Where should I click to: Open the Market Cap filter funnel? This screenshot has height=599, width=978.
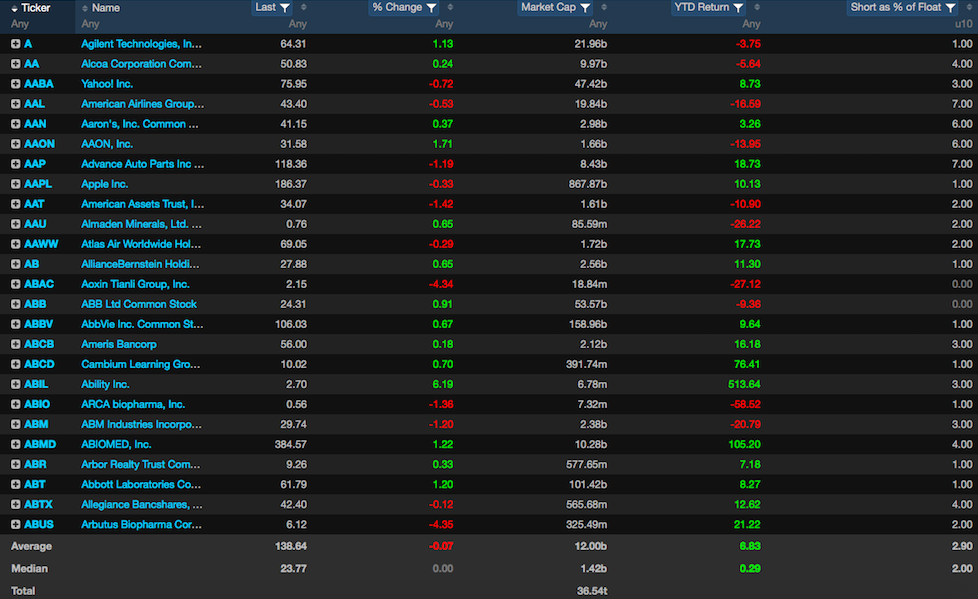click(x=584, y=7)
